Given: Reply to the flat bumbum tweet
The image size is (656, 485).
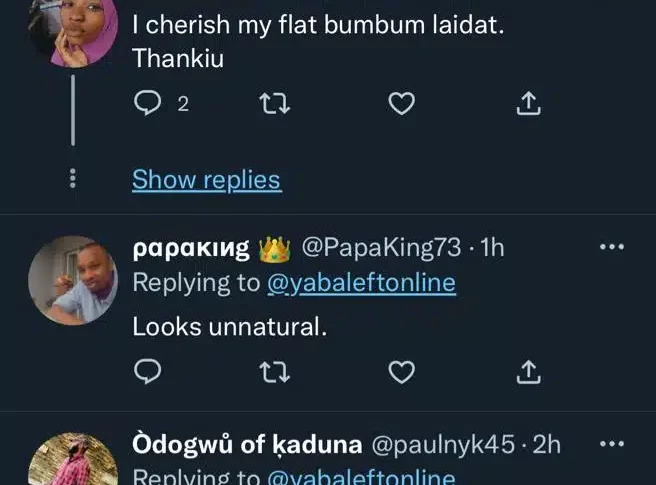Looking at the screenshot, I should tap(146, 103).
